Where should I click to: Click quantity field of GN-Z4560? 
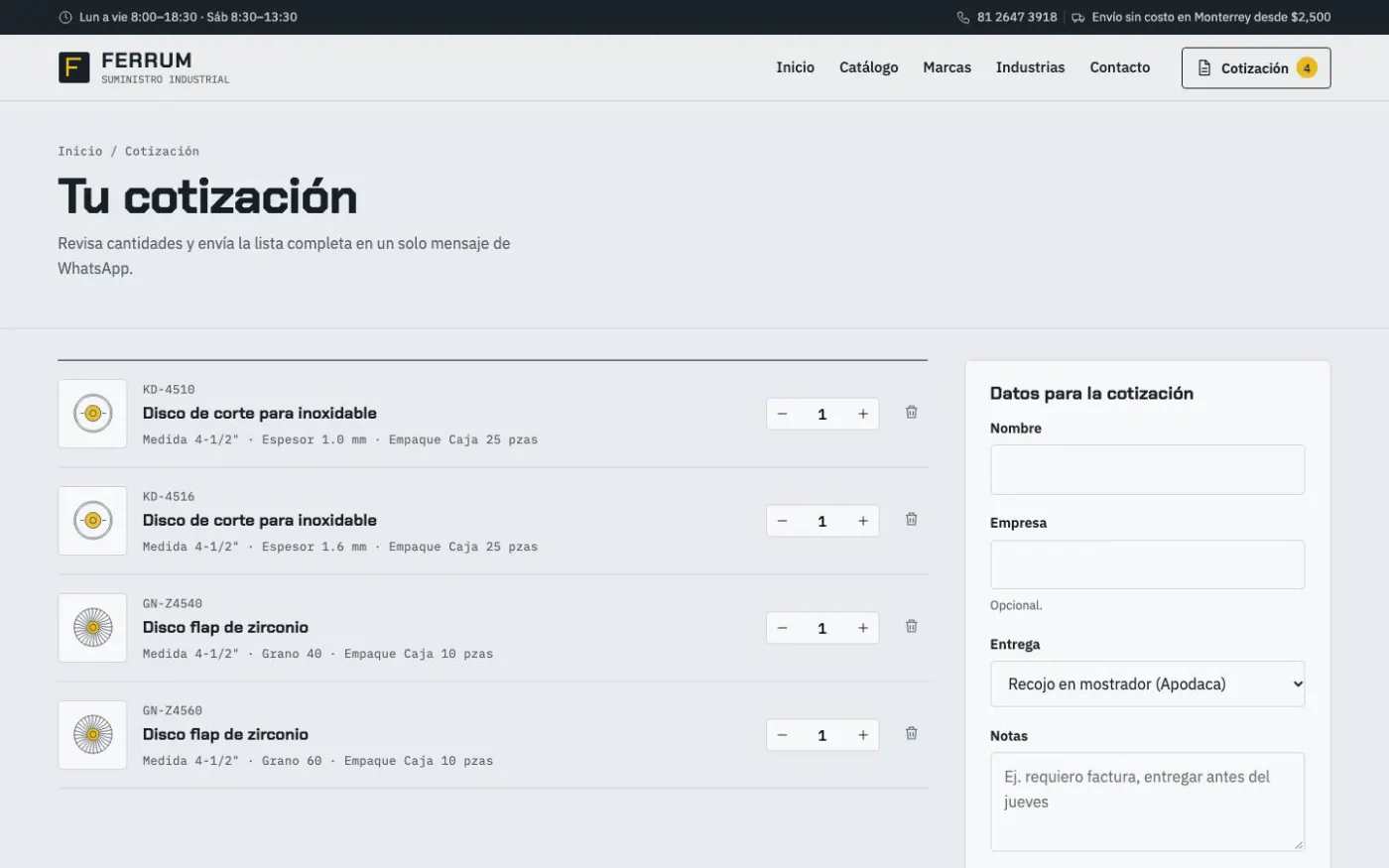[822, 735]
